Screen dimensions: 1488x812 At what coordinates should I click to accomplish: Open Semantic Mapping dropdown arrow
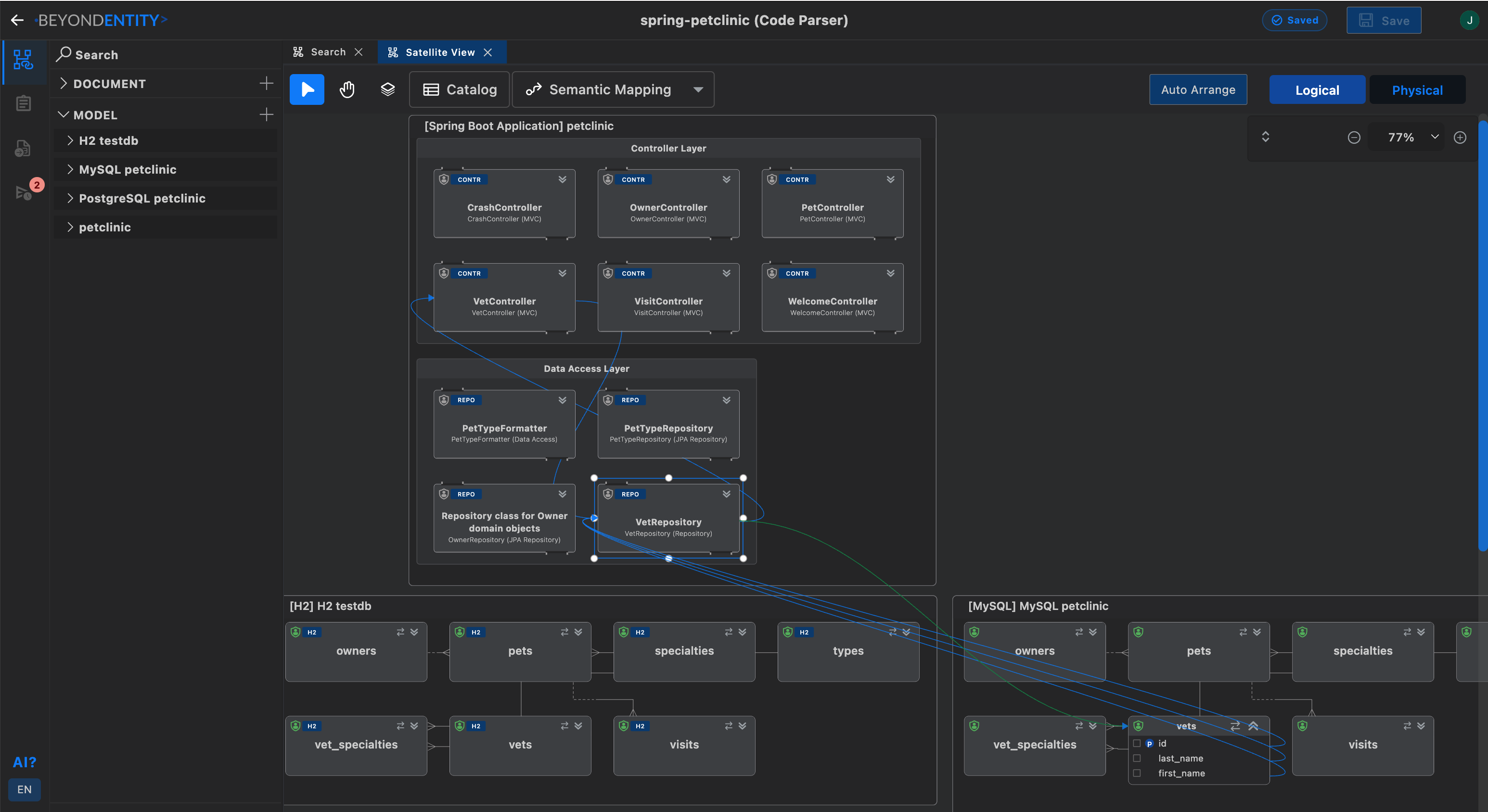[x=698, y=89]
